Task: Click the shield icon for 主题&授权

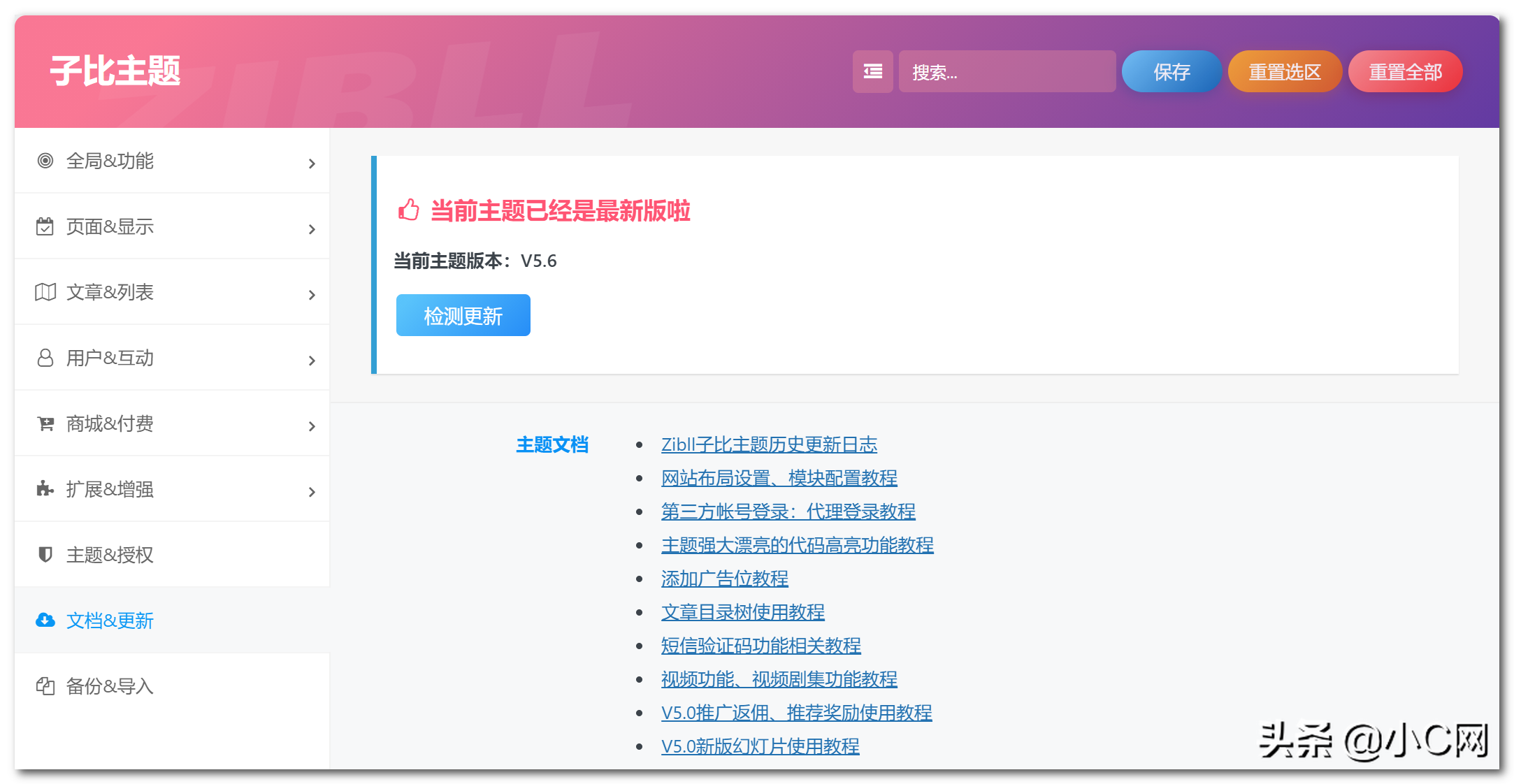Action: coord(45,555)
